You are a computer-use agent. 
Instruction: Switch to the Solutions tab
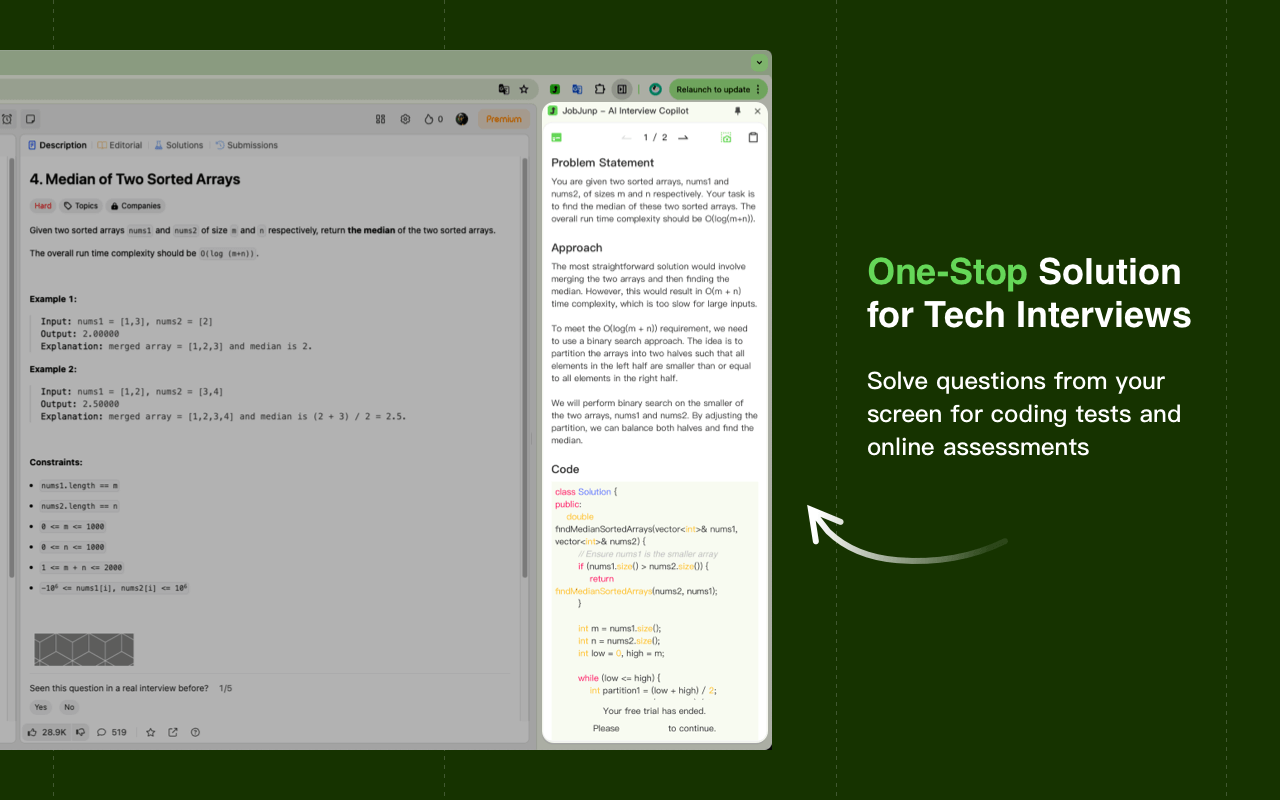pos(179,145)
